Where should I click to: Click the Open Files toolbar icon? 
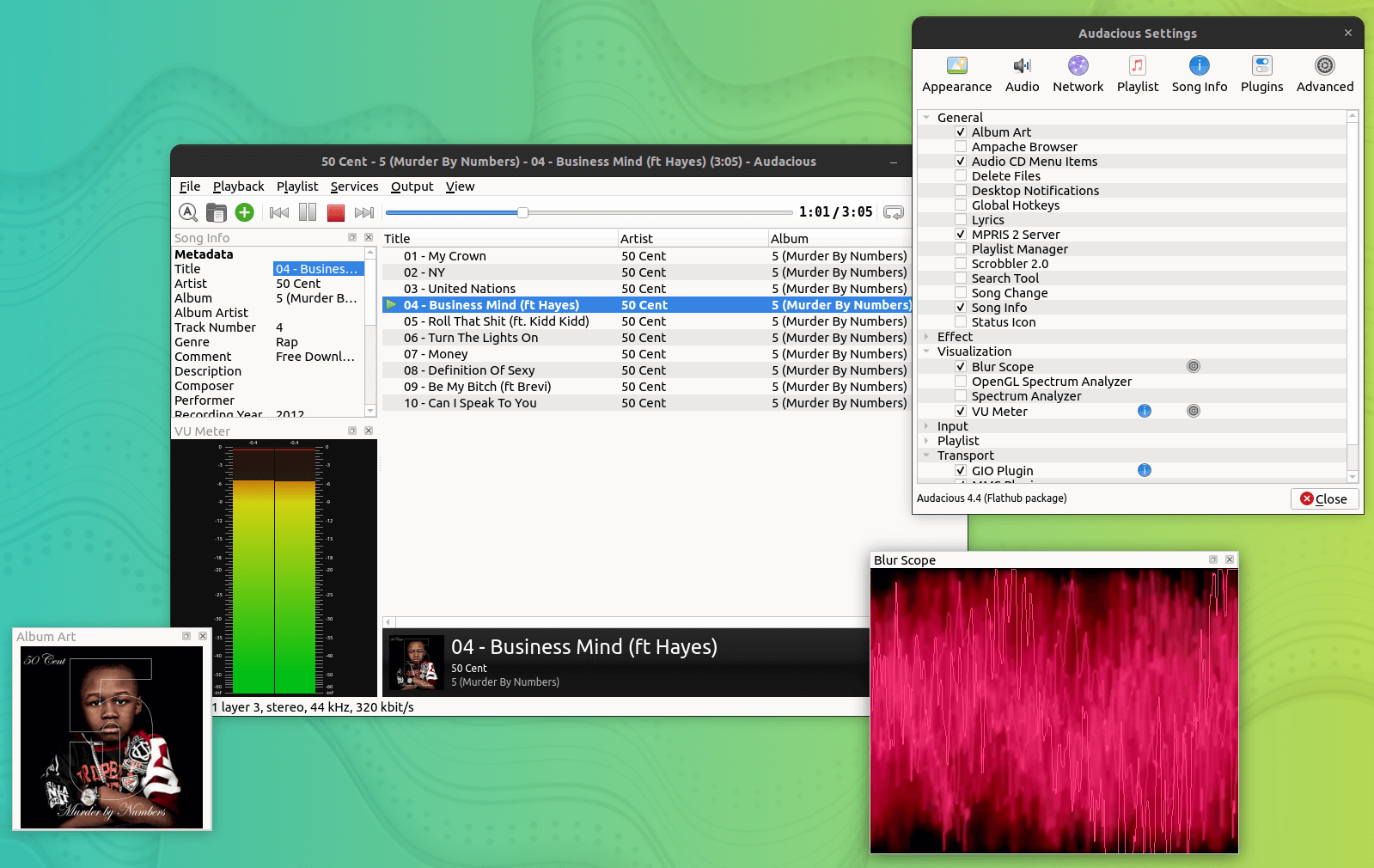pyautogui.click(x=217, y=212)
